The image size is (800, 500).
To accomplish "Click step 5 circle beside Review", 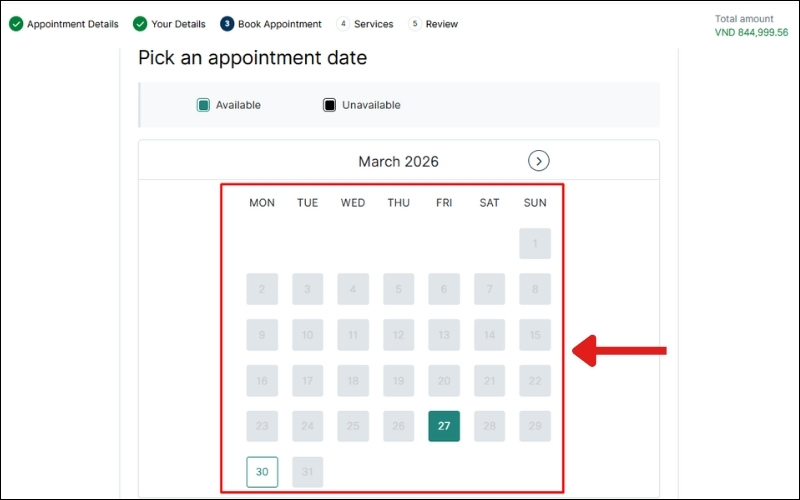I will pos(415,24).
